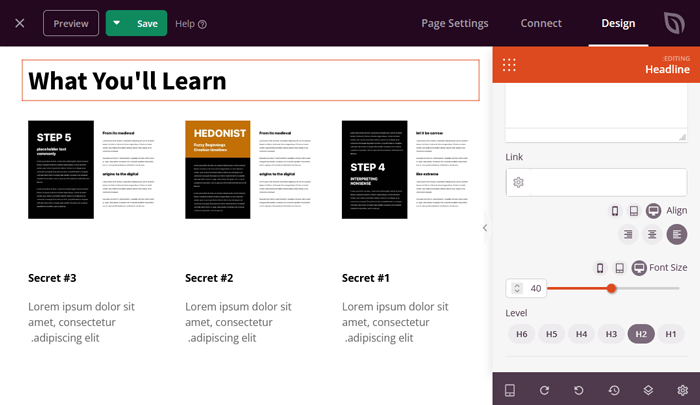The width and height of the screenshot is (700, 405).
Task: Click the undo icon in bottom toolbar
Action: point(578,390)
